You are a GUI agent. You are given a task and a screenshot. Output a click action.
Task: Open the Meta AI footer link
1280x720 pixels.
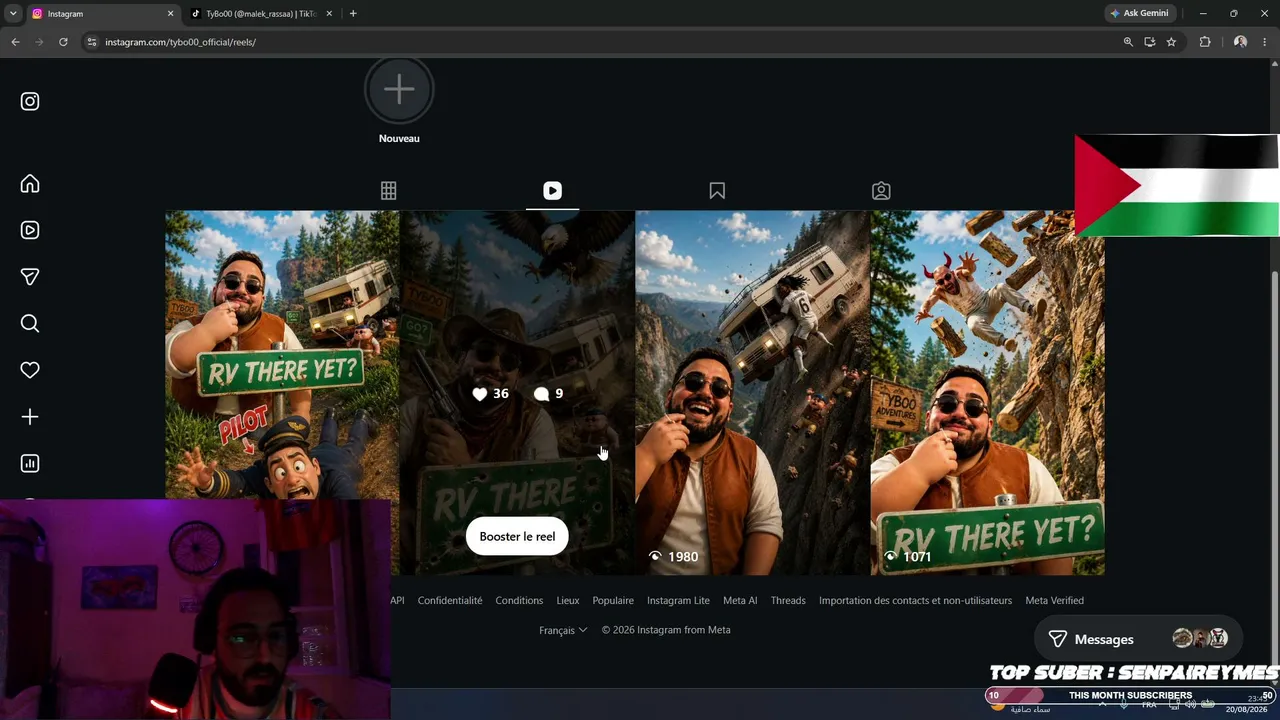(740, 601)
